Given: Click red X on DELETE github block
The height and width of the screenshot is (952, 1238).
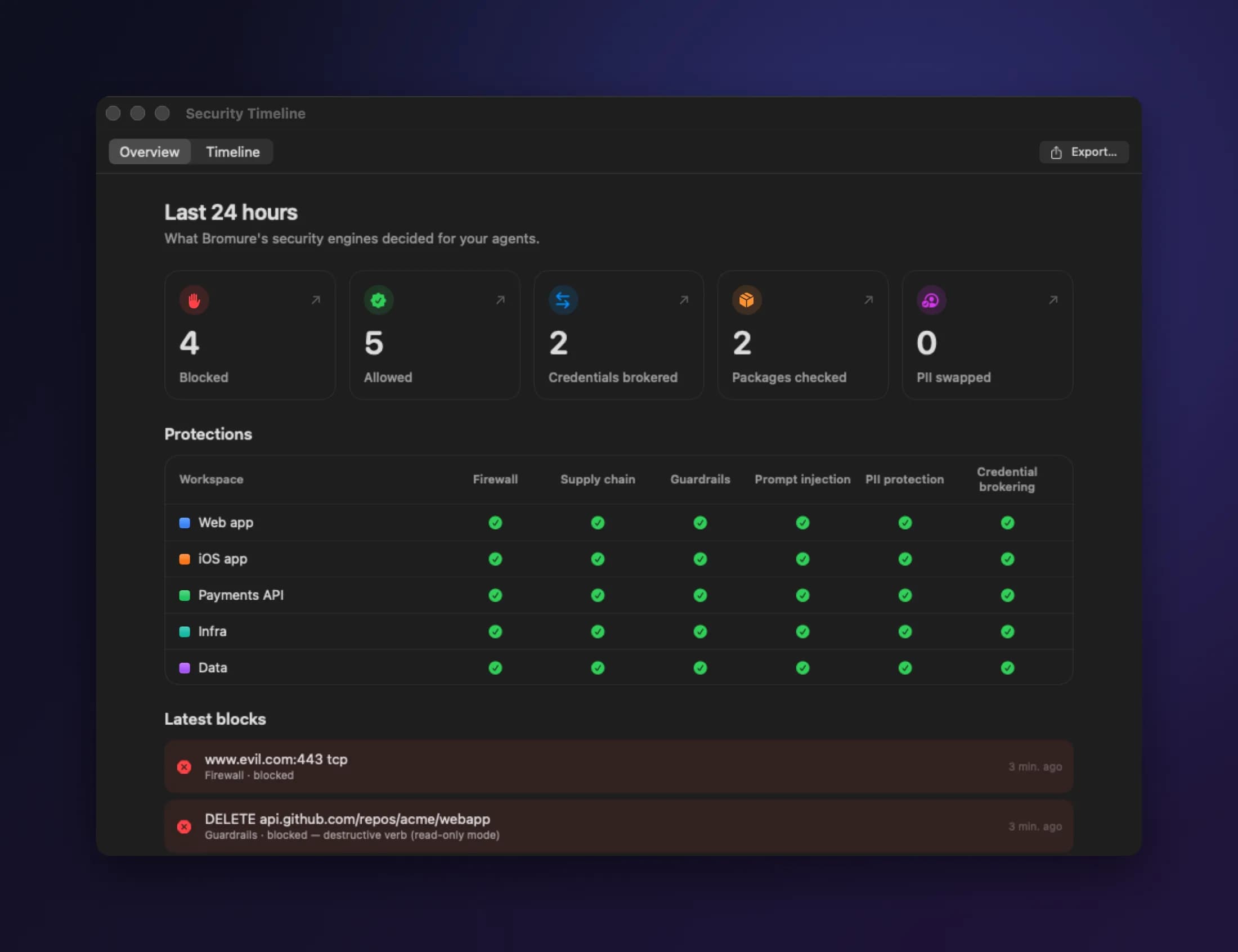Looking at the screenshot, I should coord(184,827).
